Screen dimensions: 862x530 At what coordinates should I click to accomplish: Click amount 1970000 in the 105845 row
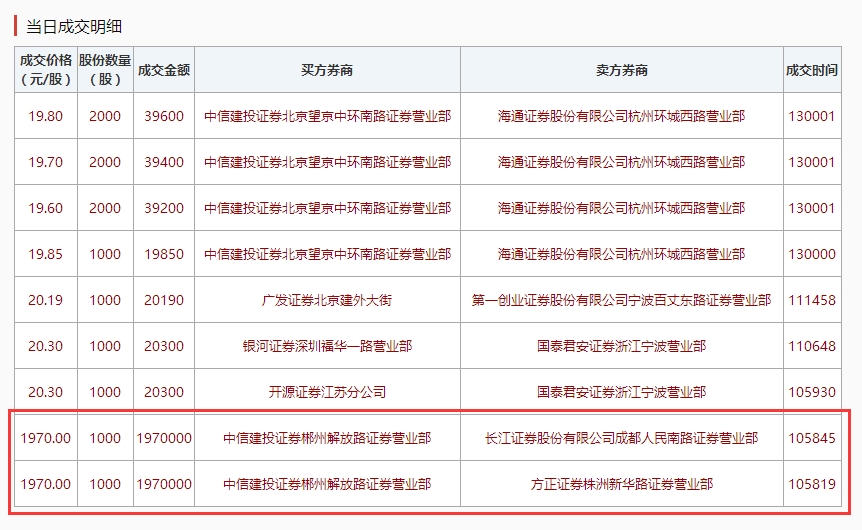point(164,438)
